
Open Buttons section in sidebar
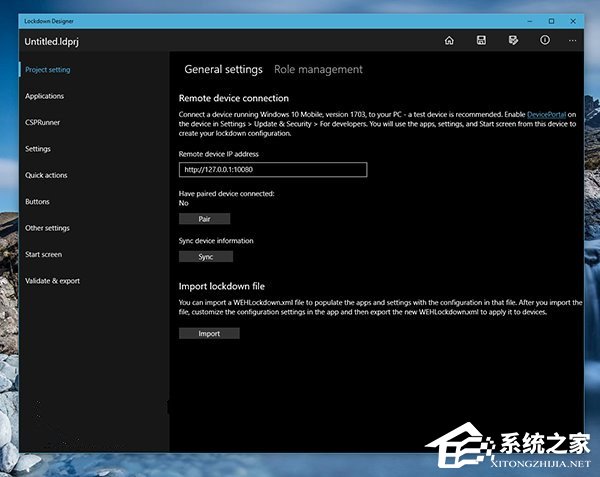tap(38, 202)
